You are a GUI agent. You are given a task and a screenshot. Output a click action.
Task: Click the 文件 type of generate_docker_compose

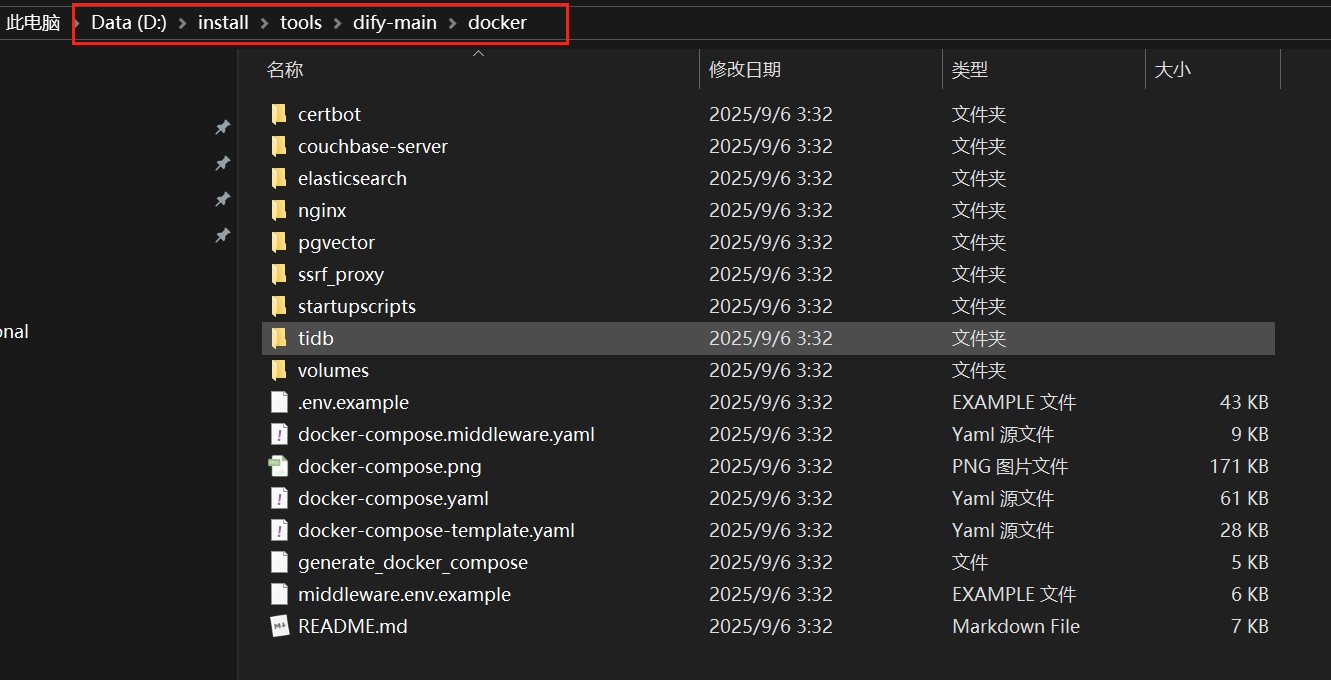[x=970, y=562]
